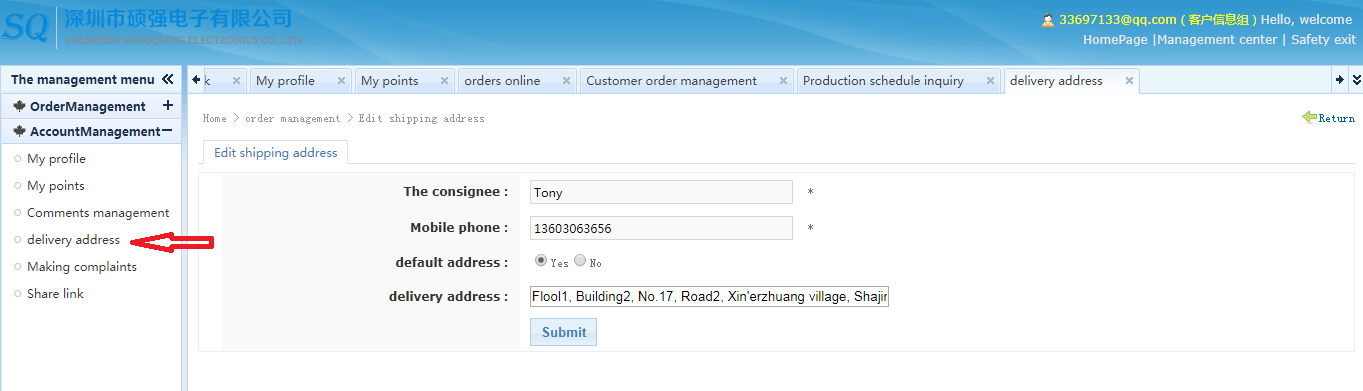
Task: Select No for default address
Action: pos(580,260)
